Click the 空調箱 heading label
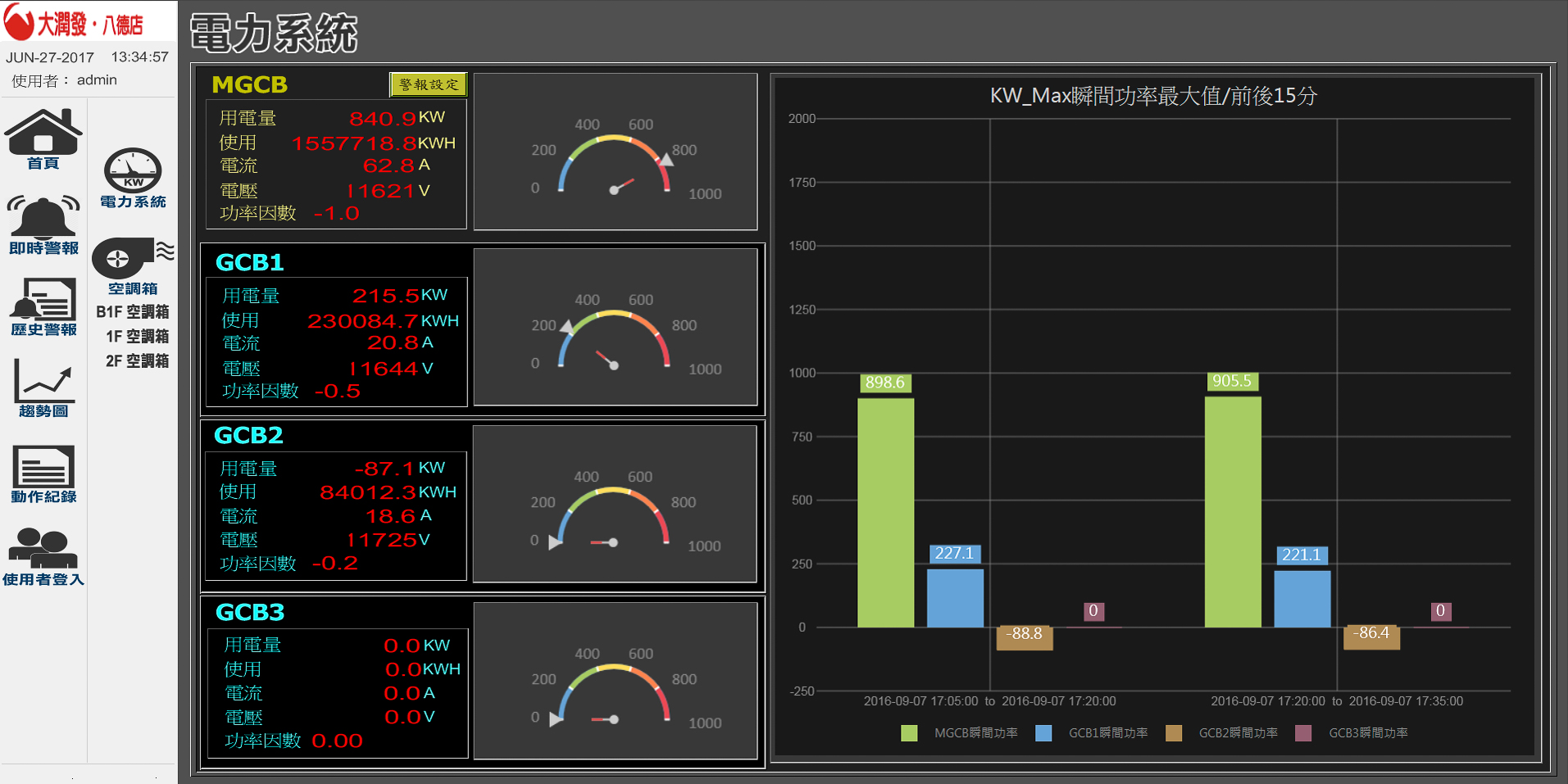 pyautogui.click(x=133, y=288)
